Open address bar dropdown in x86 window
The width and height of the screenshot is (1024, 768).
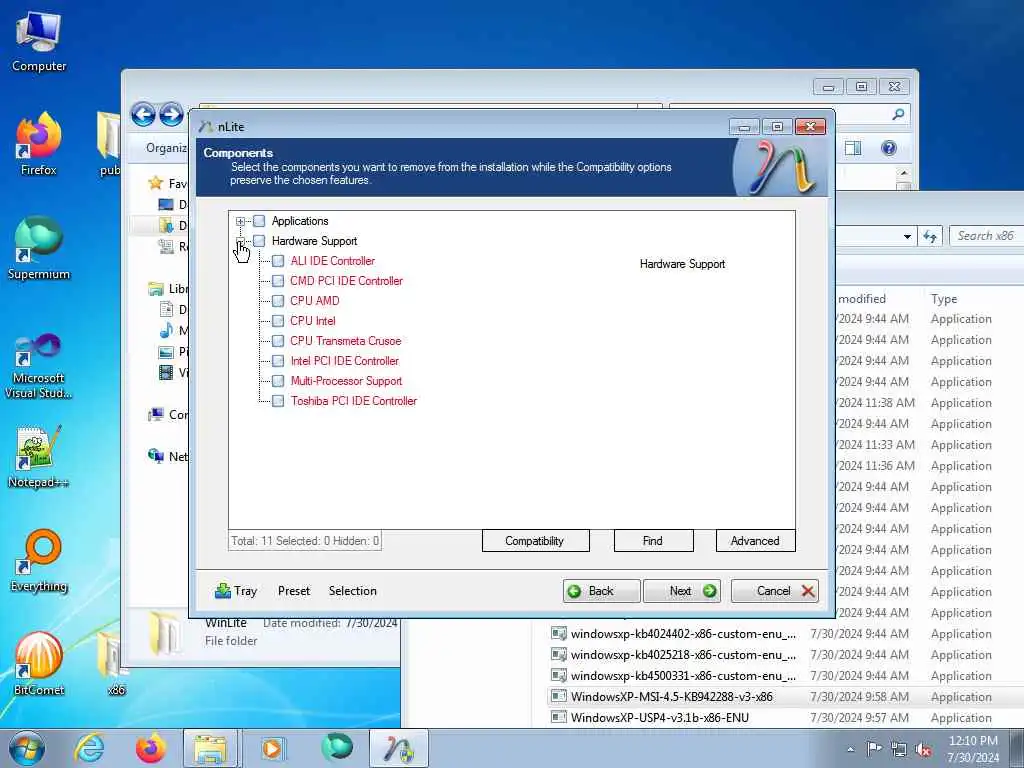(x=907, y=236)
